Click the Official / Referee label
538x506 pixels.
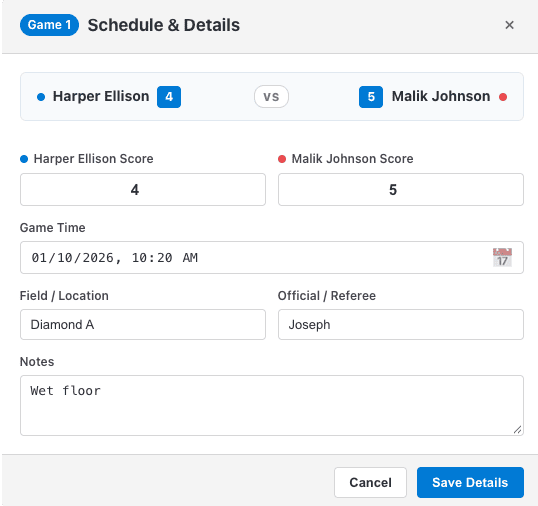click(327, 296)
